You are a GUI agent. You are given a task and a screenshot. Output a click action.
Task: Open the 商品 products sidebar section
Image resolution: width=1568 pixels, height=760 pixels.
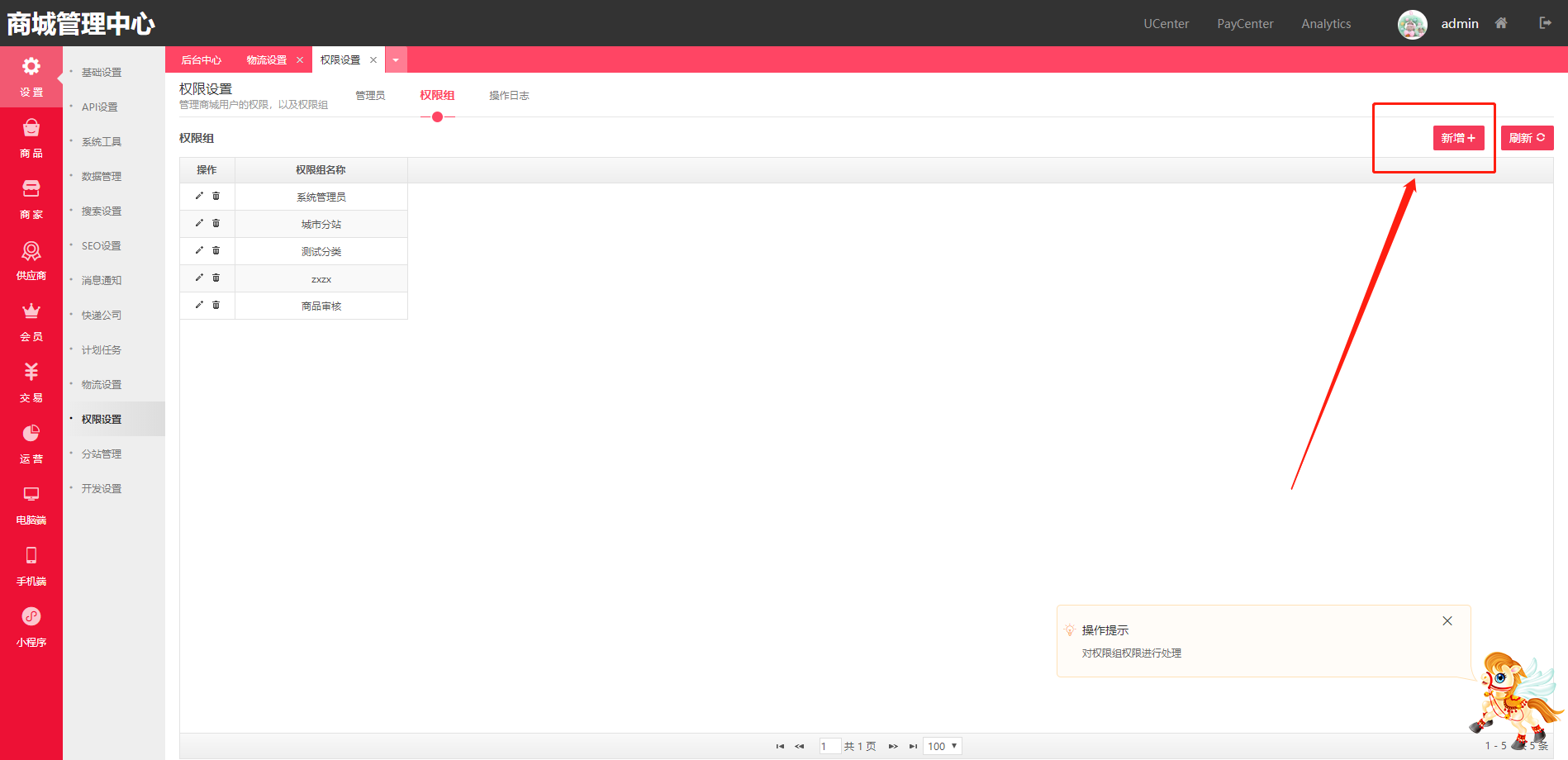tap(31, 138)
